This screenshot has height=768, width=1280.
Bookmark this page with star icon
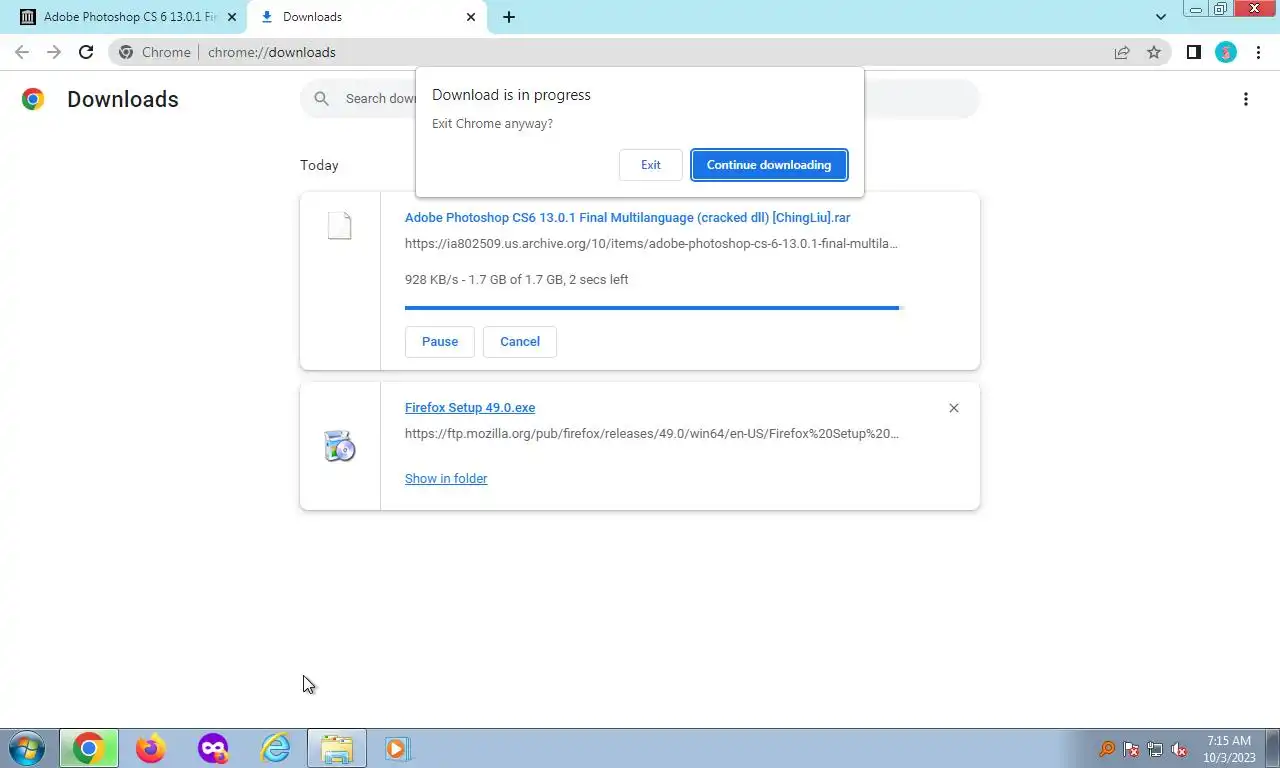point(1154,52)
